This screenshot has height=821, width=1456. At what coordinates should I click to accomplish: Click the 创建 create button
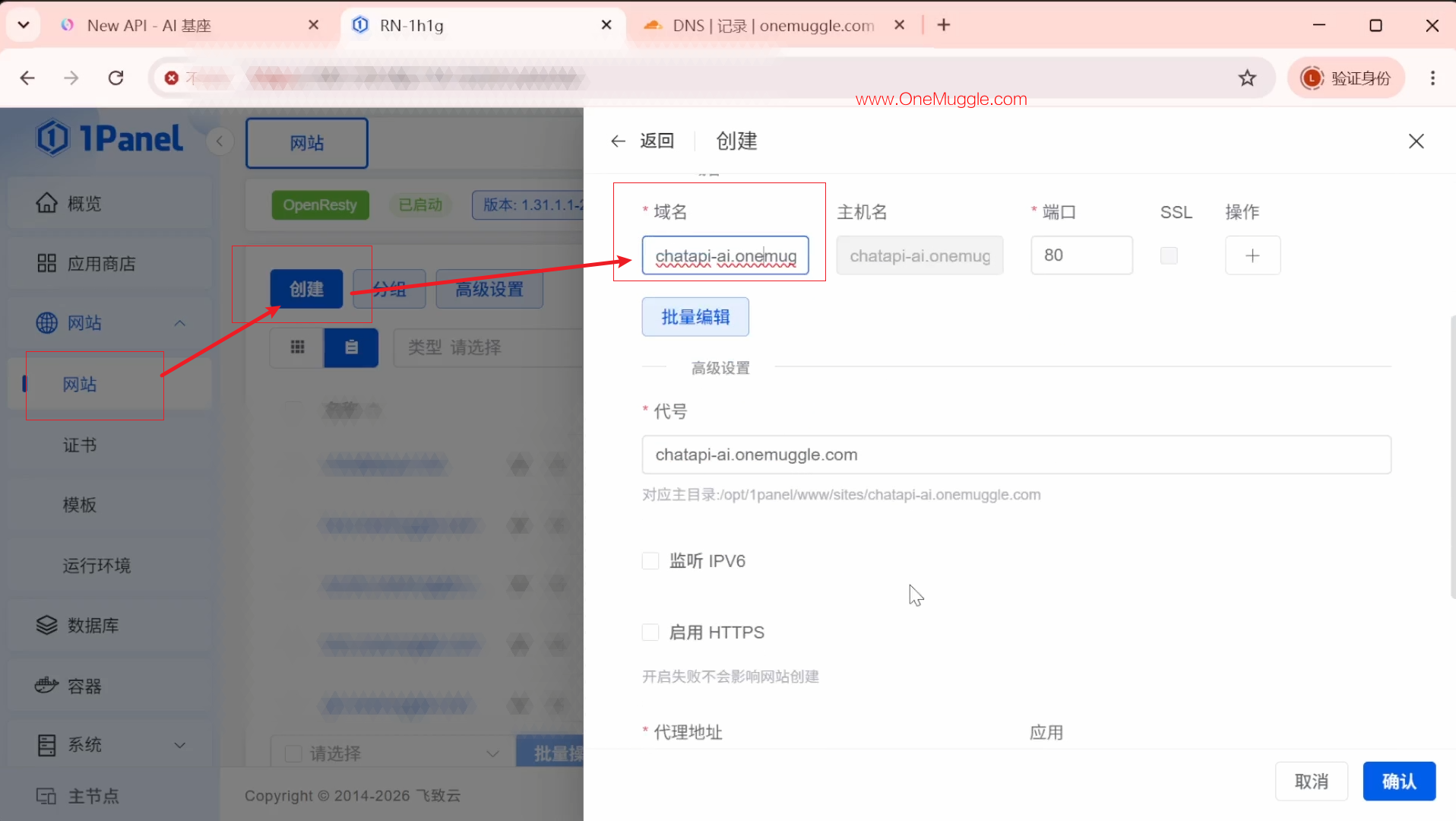coord(306,289)
